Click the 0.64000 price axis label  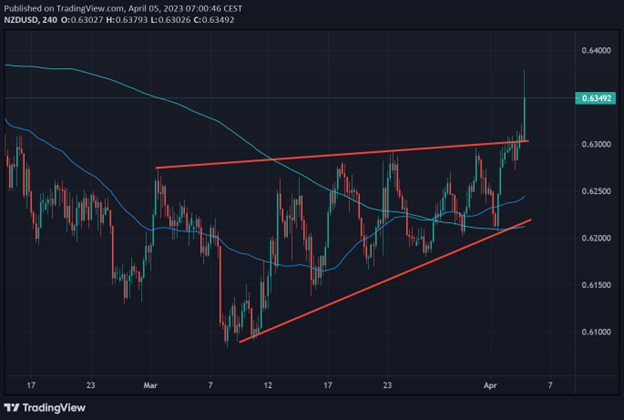(595, 51)
